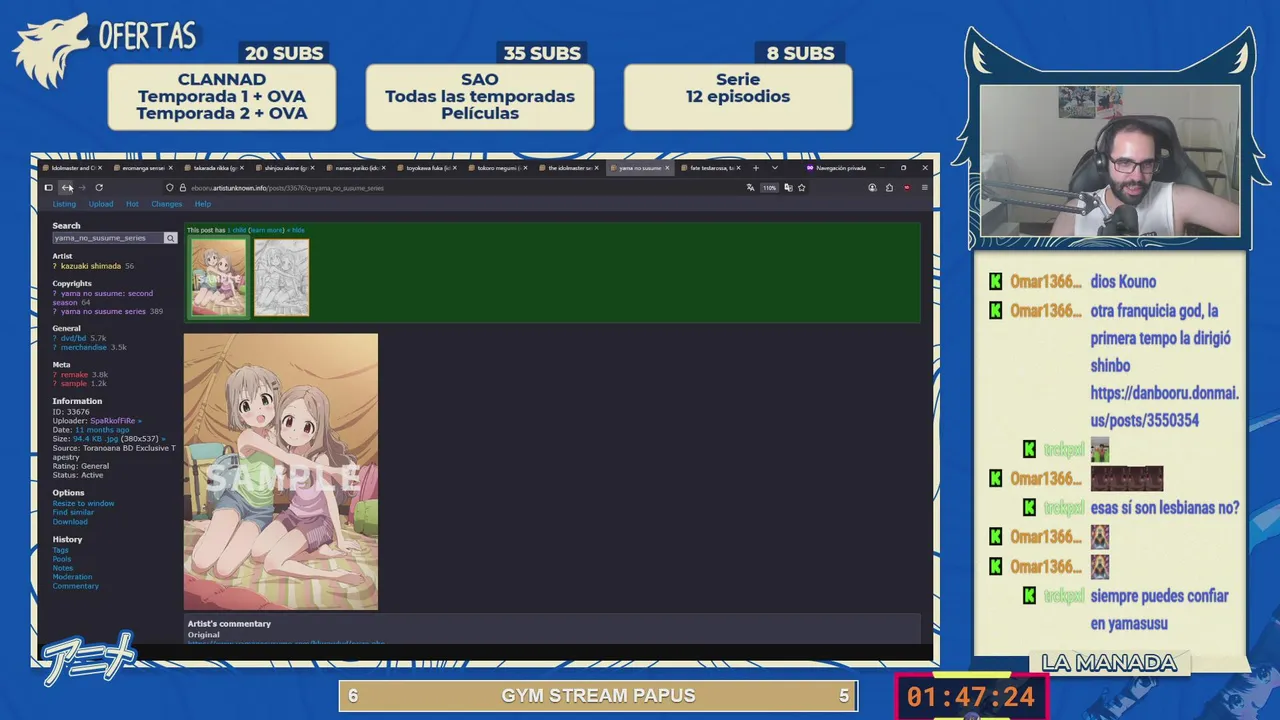Open the 'Tags' history link
1280x720 pixels.
coord(61,550)
